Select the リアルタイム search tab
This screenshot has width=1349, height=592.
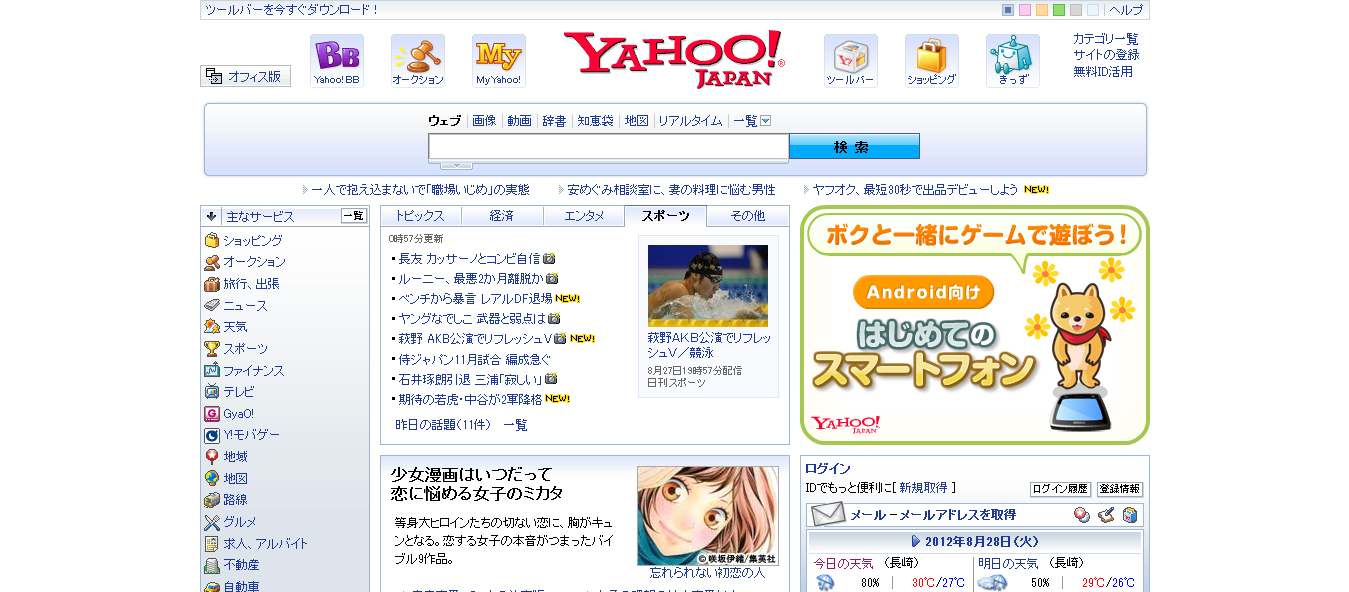click(x=690, y=121)
